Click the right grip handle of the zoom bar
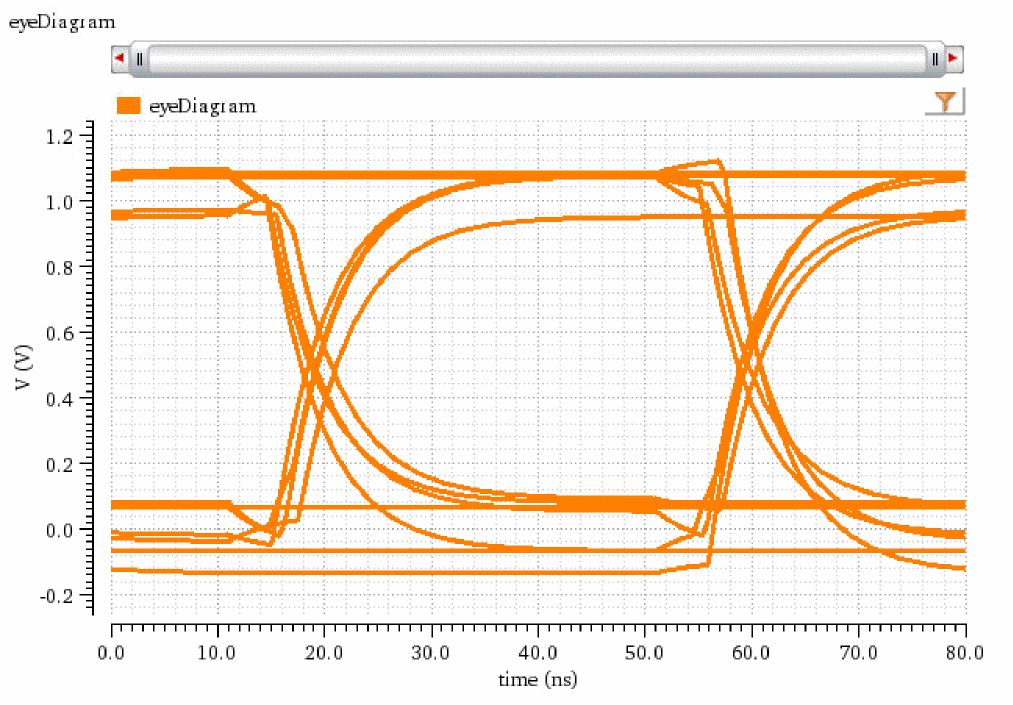The height and width of the screenshot is (705, 1013). (935, 59)
